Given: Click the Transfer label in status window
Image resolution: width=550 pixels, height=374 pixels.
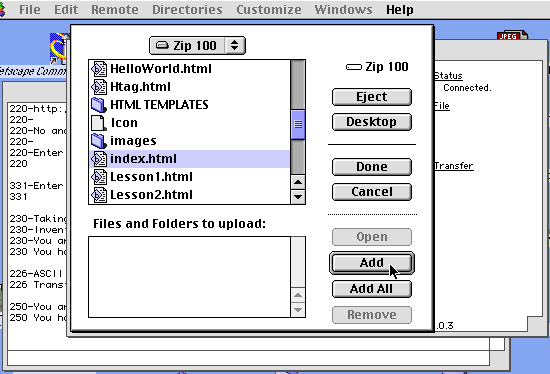Looking at the screenshot, I should (454, 166).
